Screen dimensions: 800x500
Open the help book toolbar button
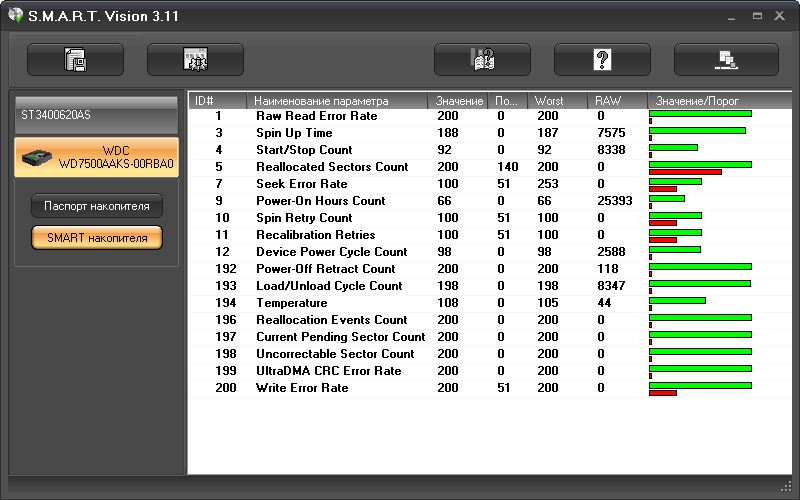(482, 60)
